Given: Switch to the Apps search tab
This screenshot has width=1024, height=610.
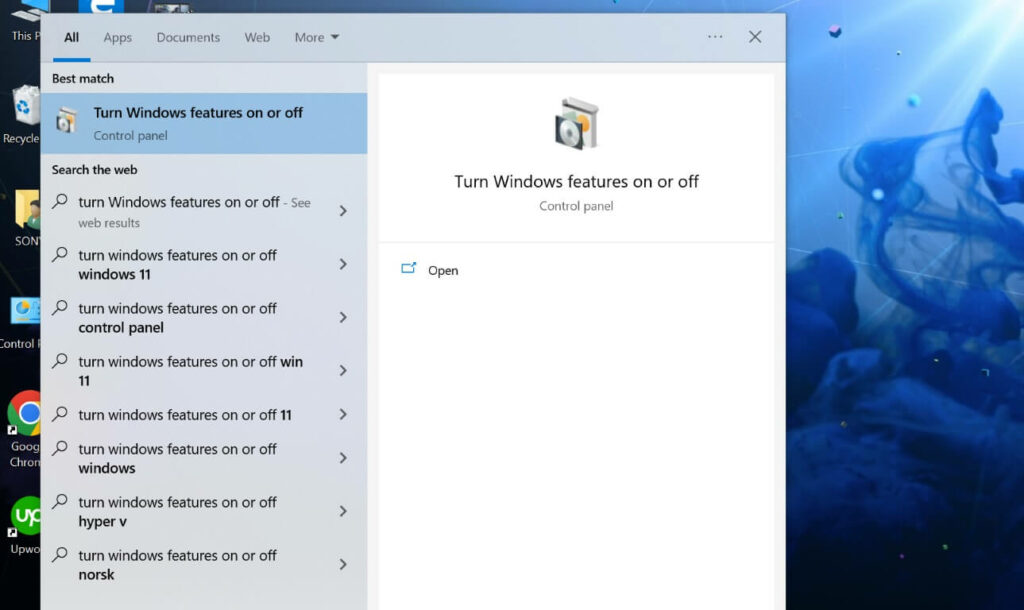Looking at the screenshot, I should (118, 38).
